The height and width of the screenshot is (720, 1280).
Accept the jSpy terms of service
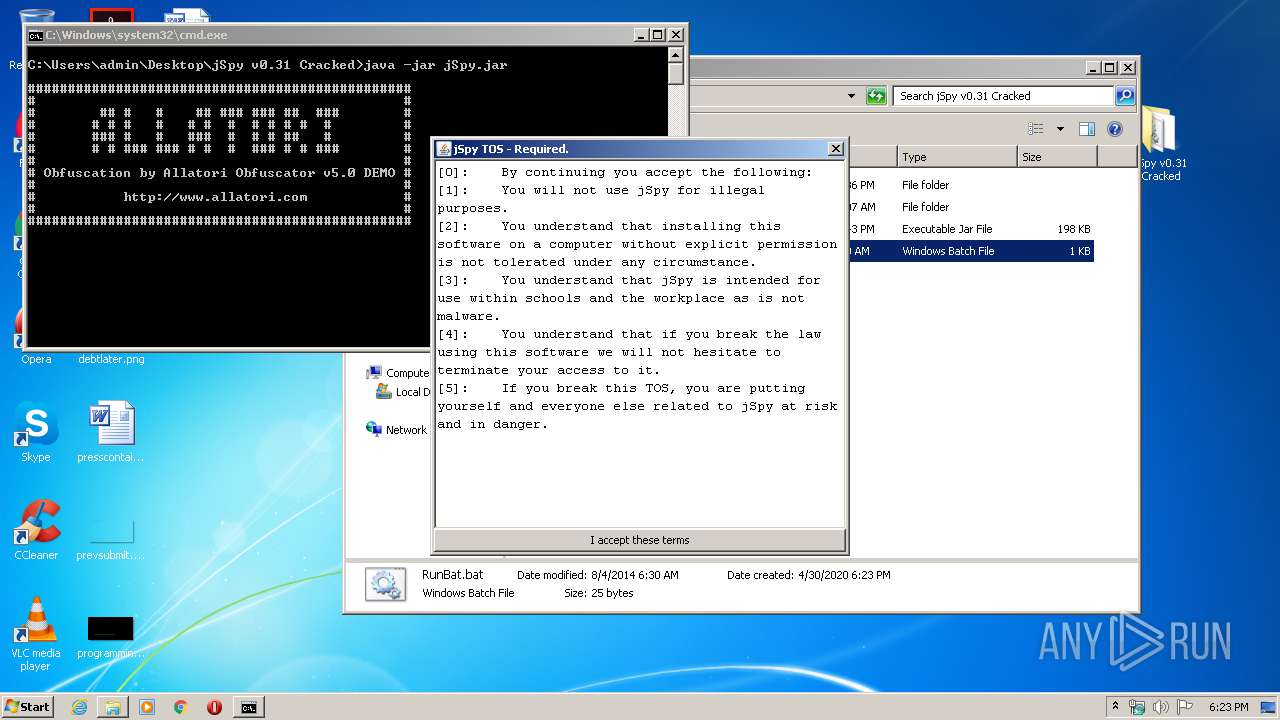pos(640,540)
